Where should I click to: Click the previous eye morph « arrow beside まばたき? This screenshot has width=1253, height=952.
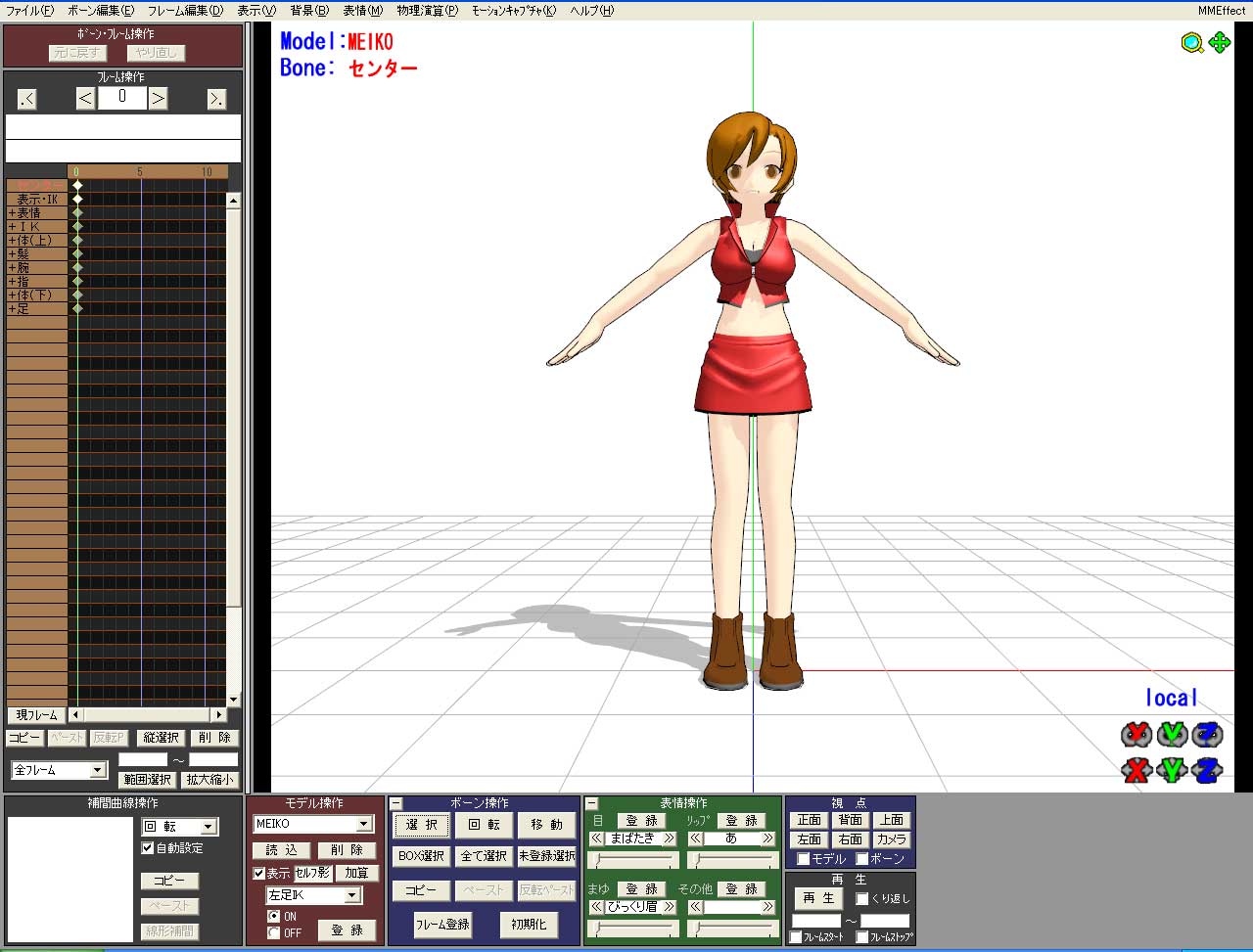pos(596,839)
